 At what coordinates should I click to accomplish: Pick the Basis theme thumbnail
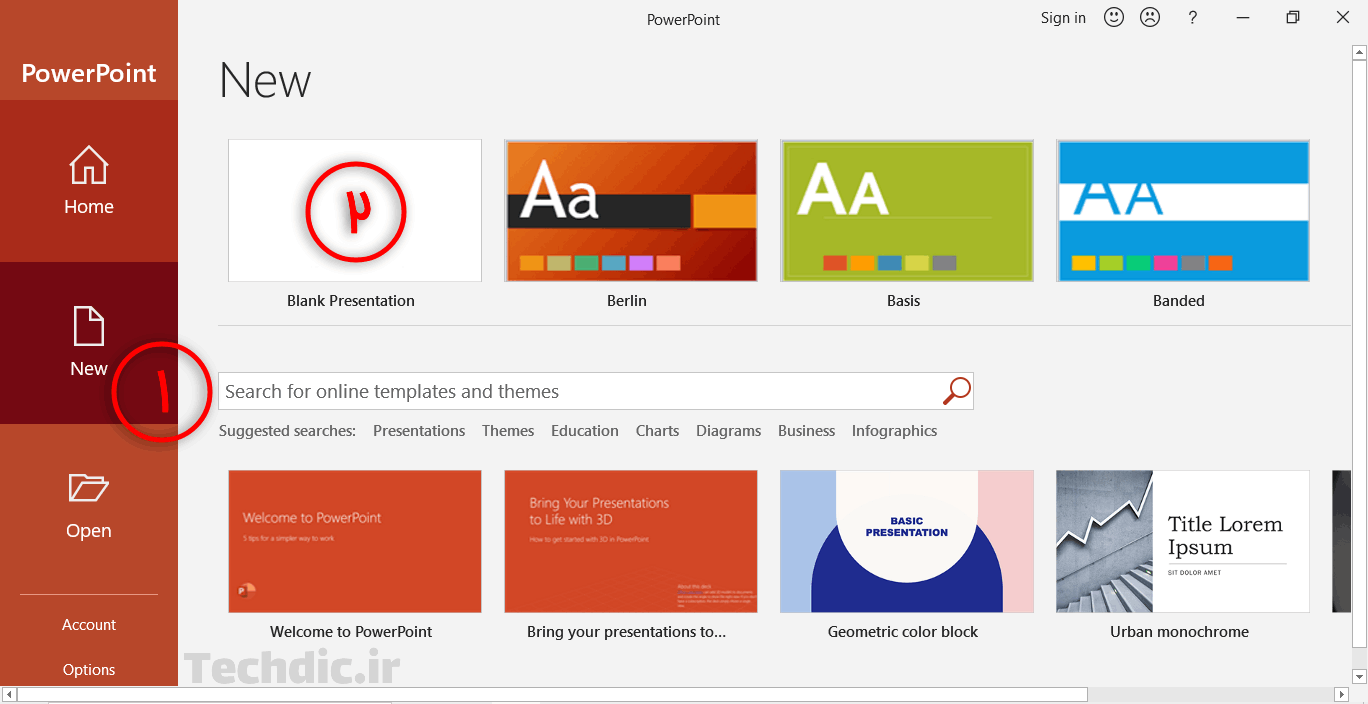(907, 210)
